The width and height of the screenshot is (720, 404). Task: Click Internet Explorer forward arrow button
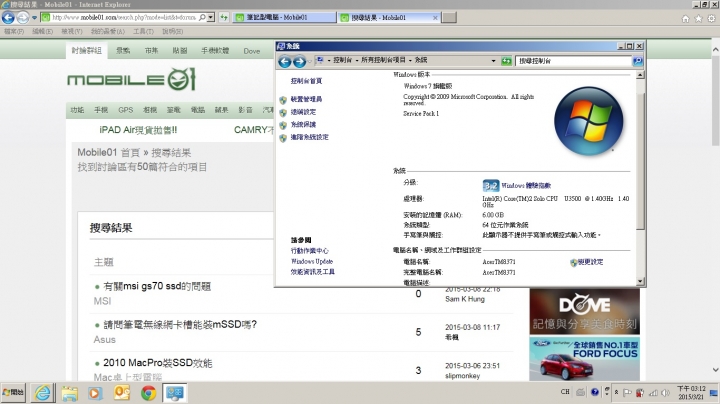point(22,18)
